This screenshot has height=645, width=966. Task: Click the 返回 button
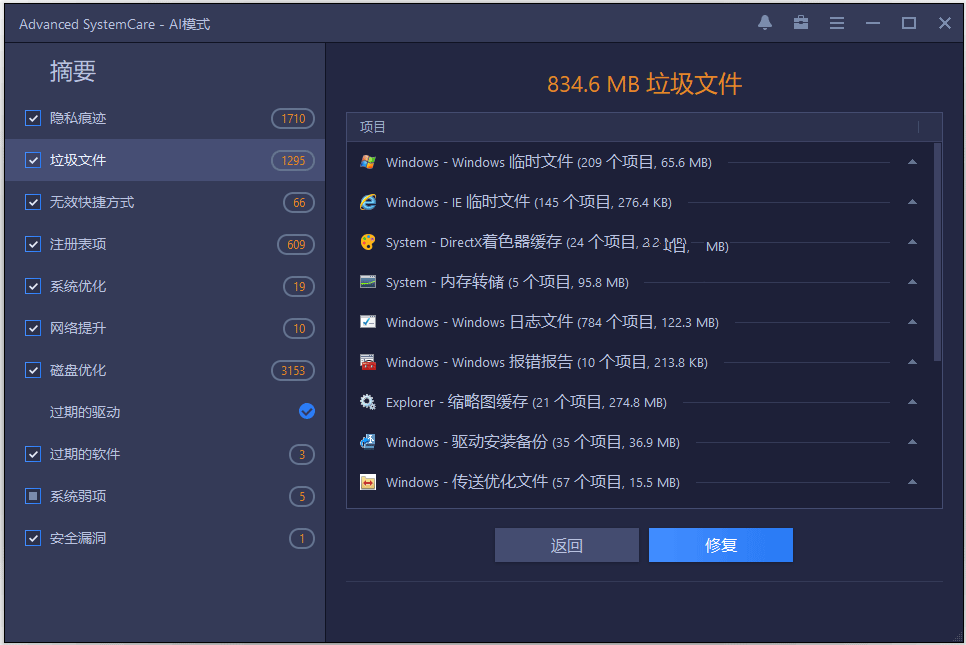(567, 545)
